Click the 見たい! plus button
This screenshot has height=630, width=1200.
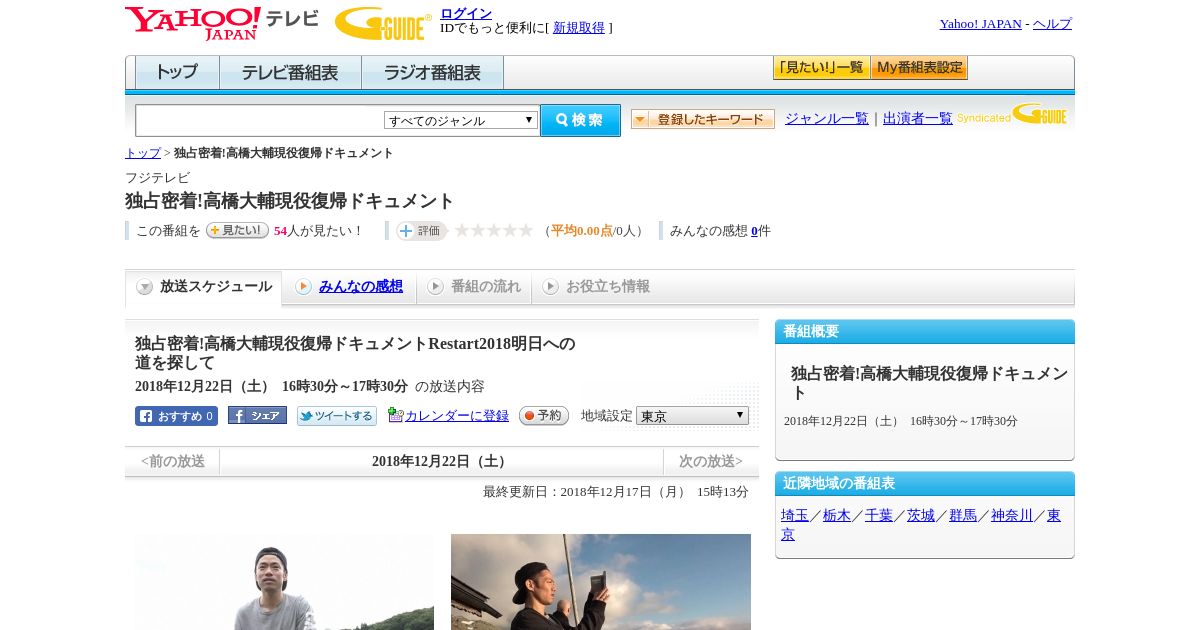(237, 230)
